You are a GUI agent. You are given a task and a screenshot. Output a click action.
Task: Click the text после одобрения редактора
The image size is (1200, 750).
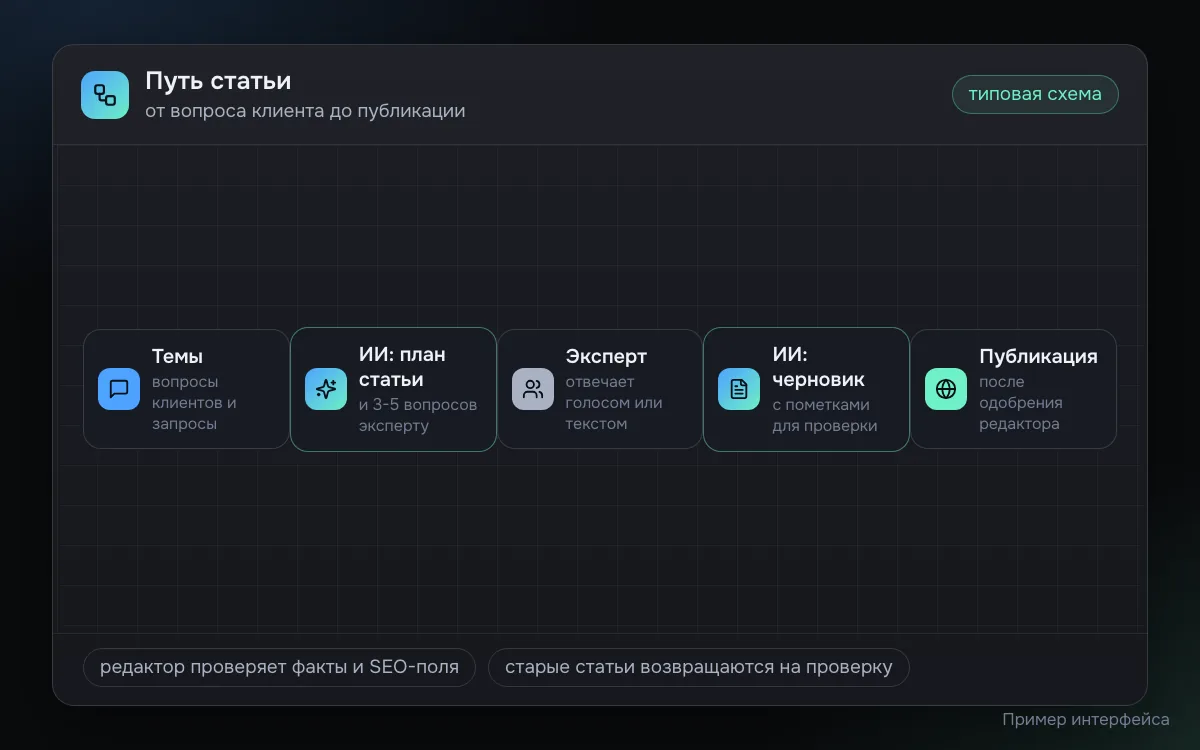click(x=1021, y=403)
